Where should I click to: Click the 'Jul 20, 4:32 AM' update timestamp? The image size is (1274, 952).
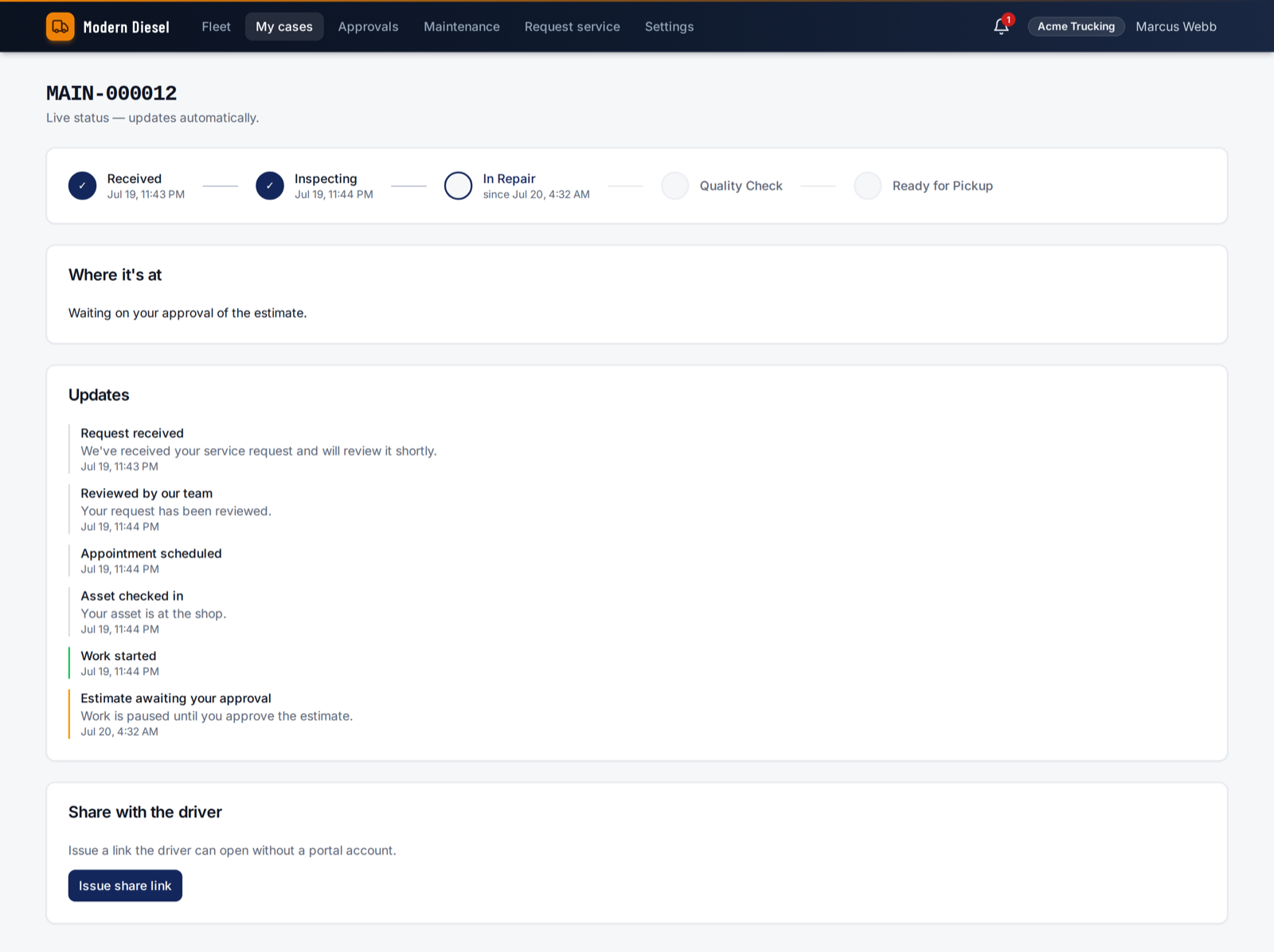tap(119, 732)
